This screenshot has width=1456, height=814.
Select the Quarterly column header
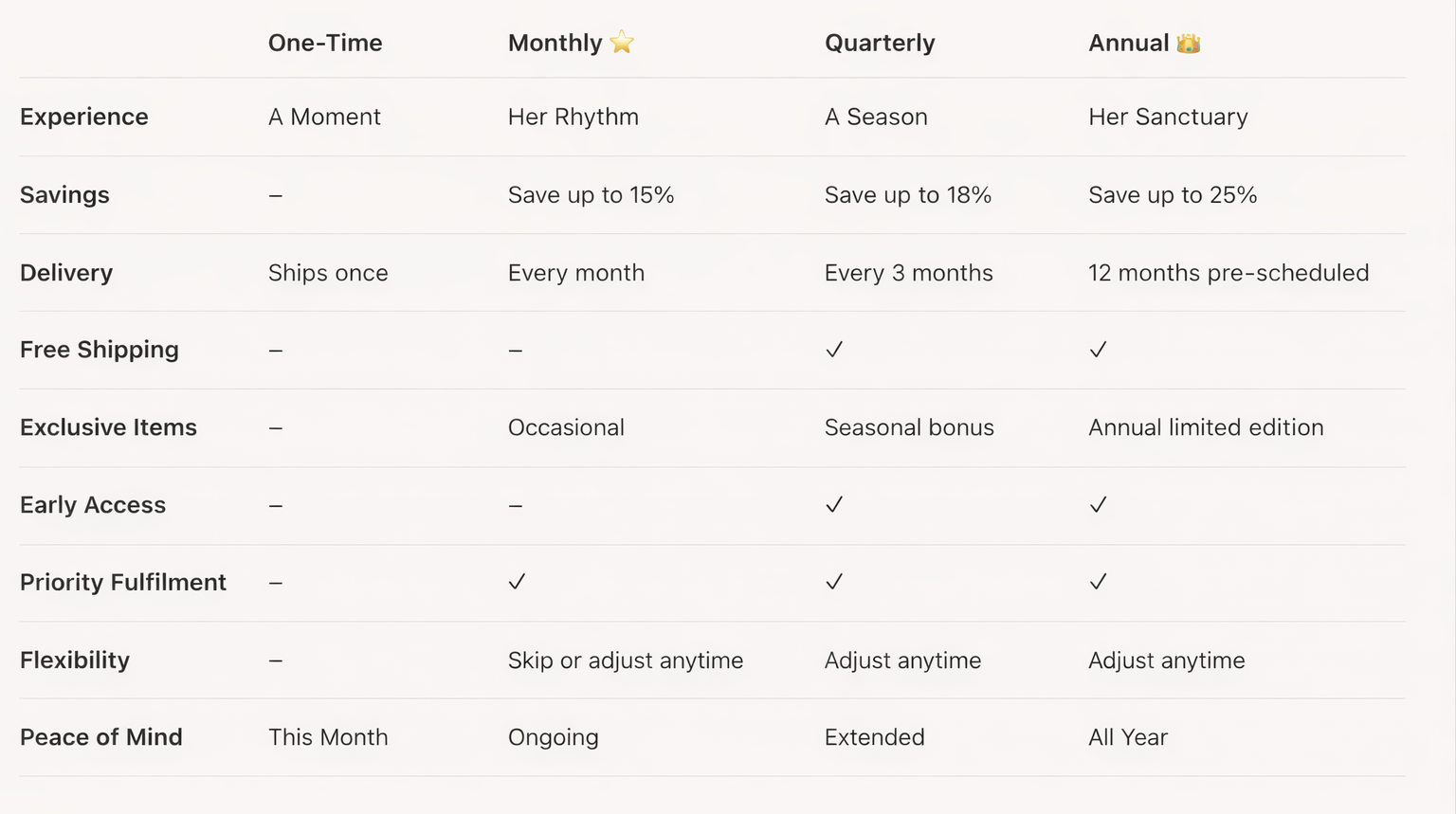(x=880, y=43)
